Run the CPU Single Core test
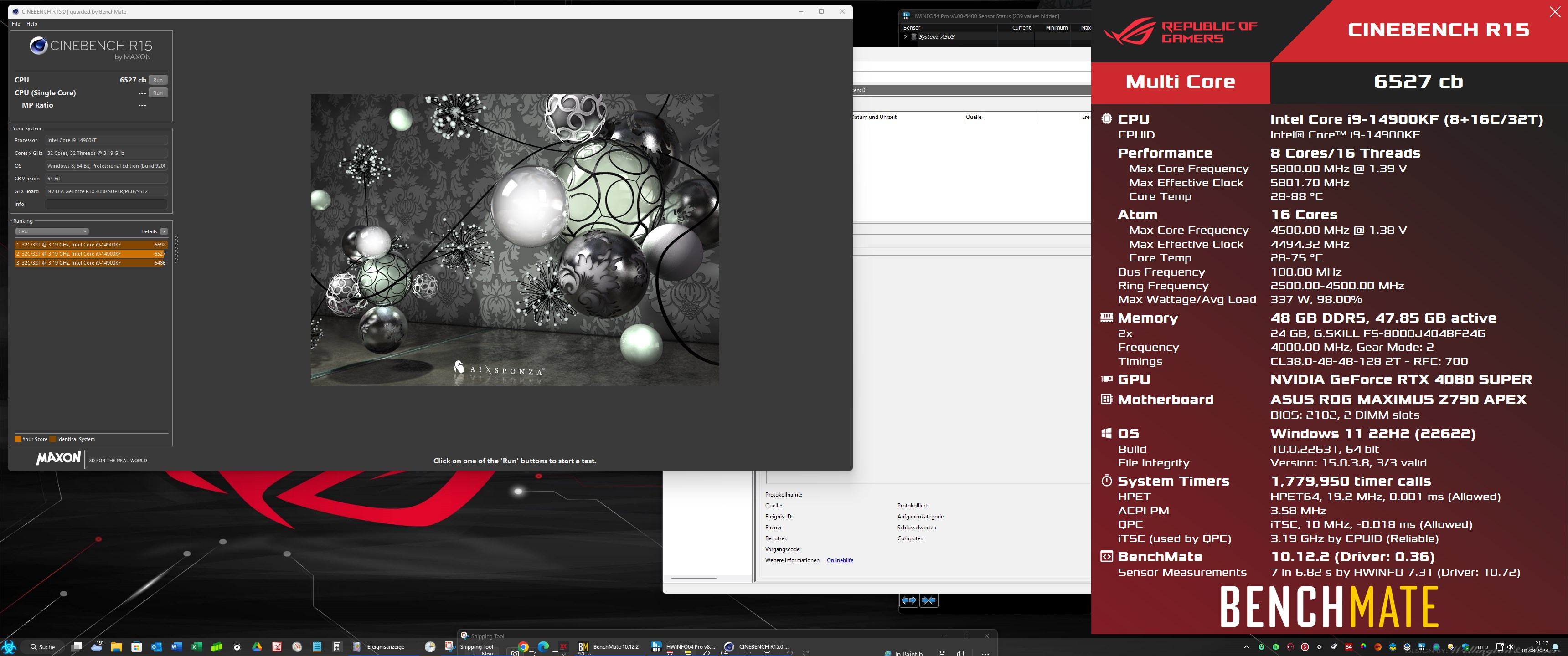This screenshot has width=1568, height=656. 158,93
